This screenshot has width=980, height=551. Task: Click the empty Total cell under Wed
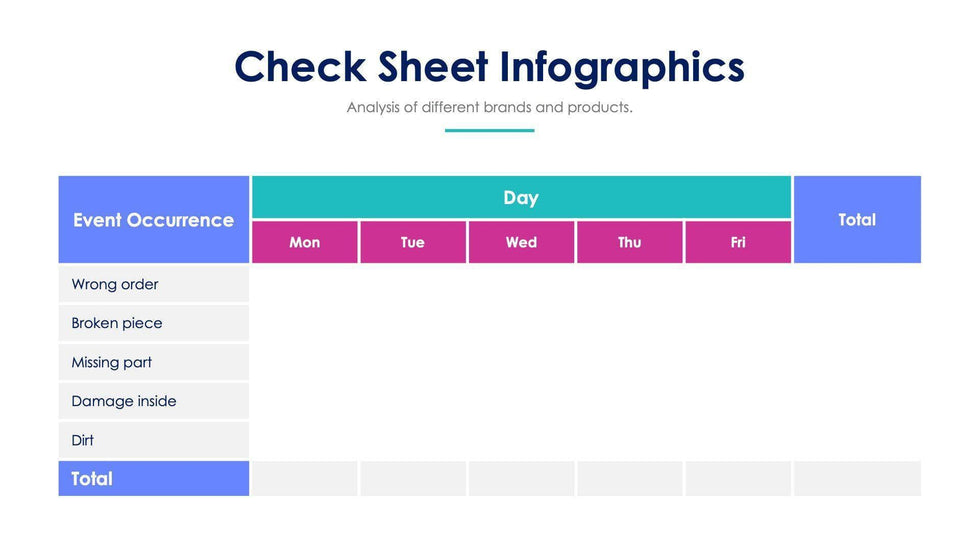coord(521,479)
